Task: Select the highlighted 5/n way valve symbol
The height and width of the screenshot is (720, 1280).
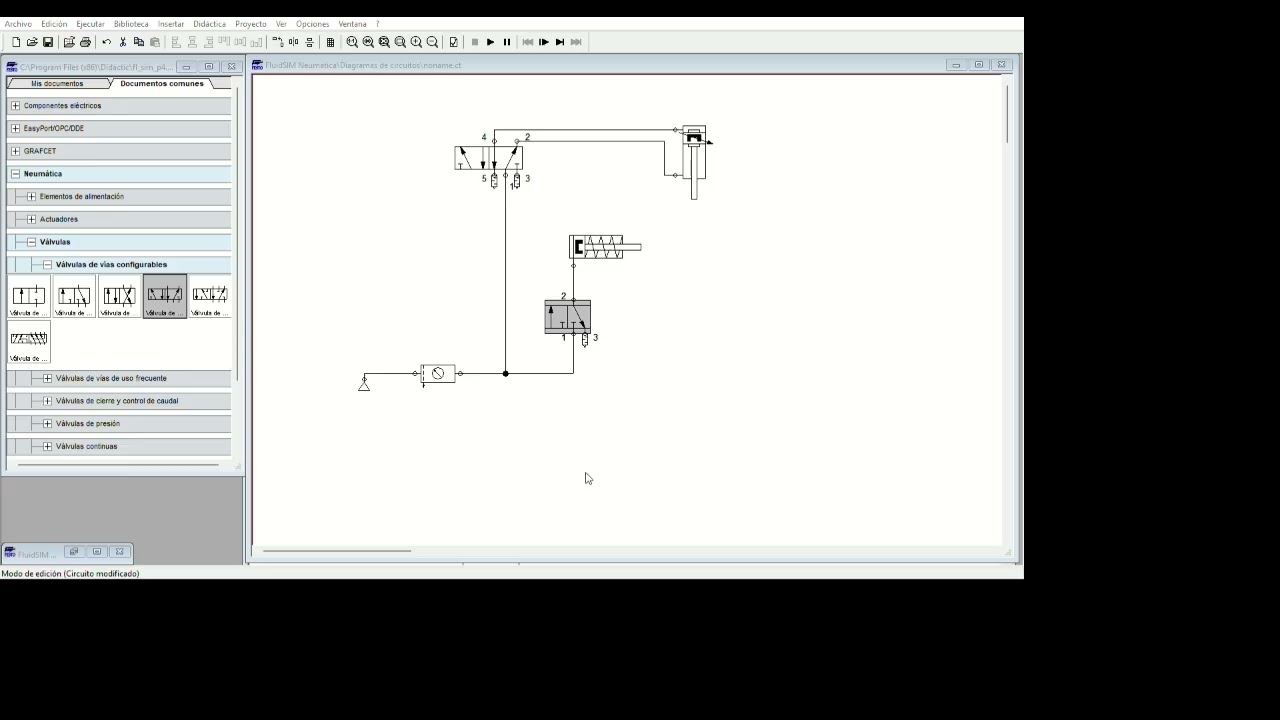Action: click(x=165, y=297)
